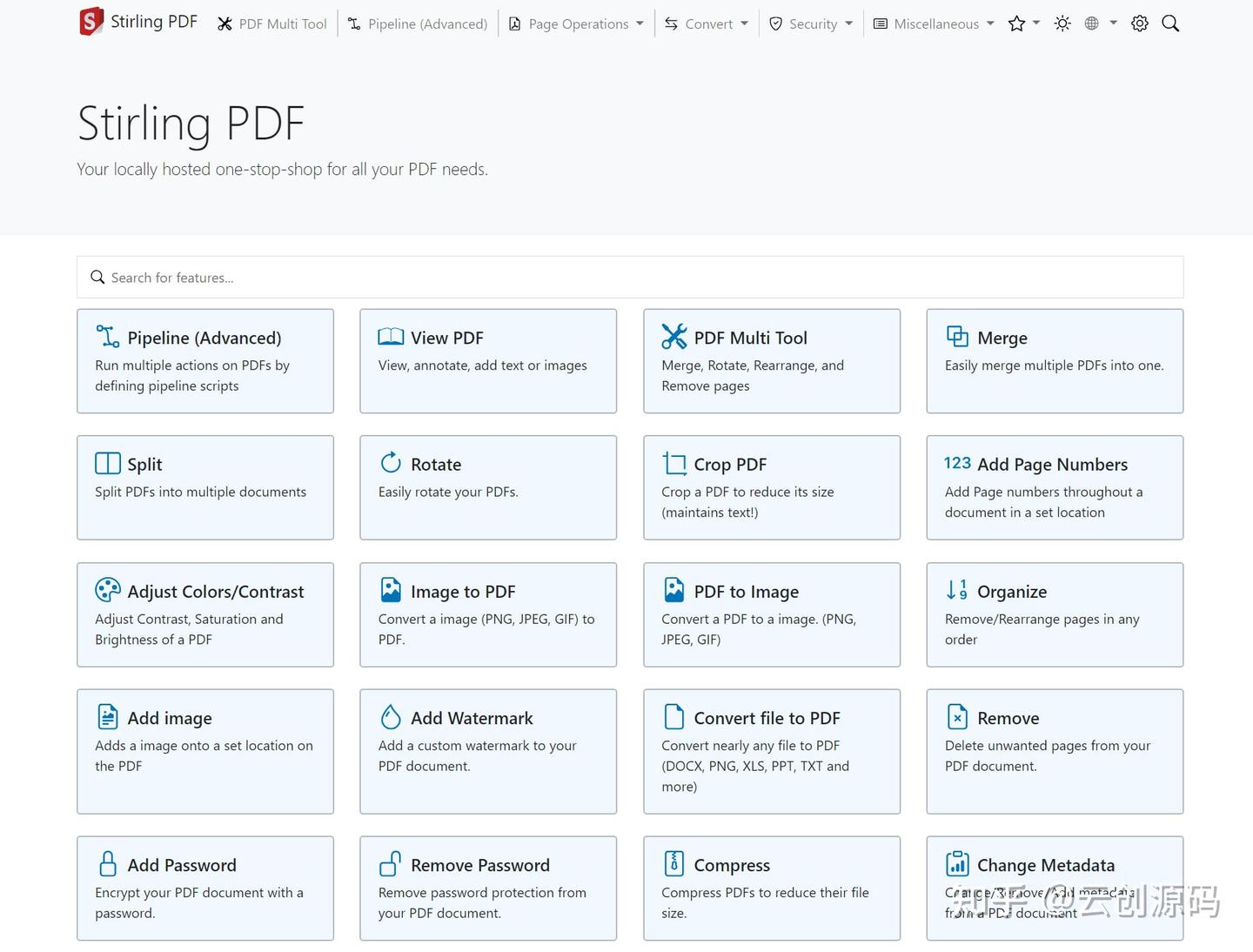1253x952 pixels.
Task: Open the Miscellaneous menu
Action: [x=934, y=23]
